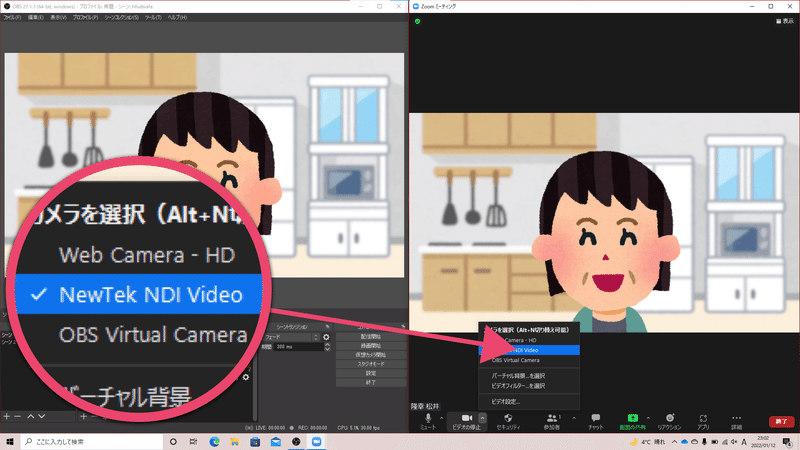Viewport: 800px width, 450px height.
Task: Select Web Camera - HD in Zoom menu
Action: [x=529, y=340]
